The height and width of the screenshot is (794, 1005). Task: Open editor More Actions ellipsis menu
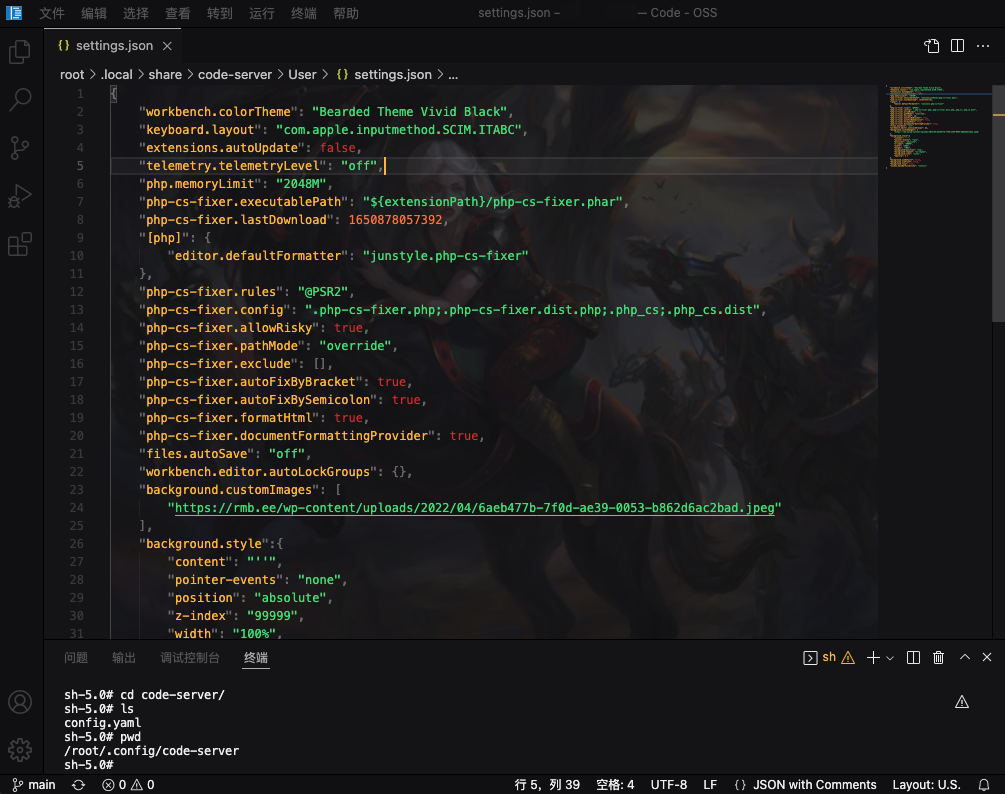click(x=984, y=46)
